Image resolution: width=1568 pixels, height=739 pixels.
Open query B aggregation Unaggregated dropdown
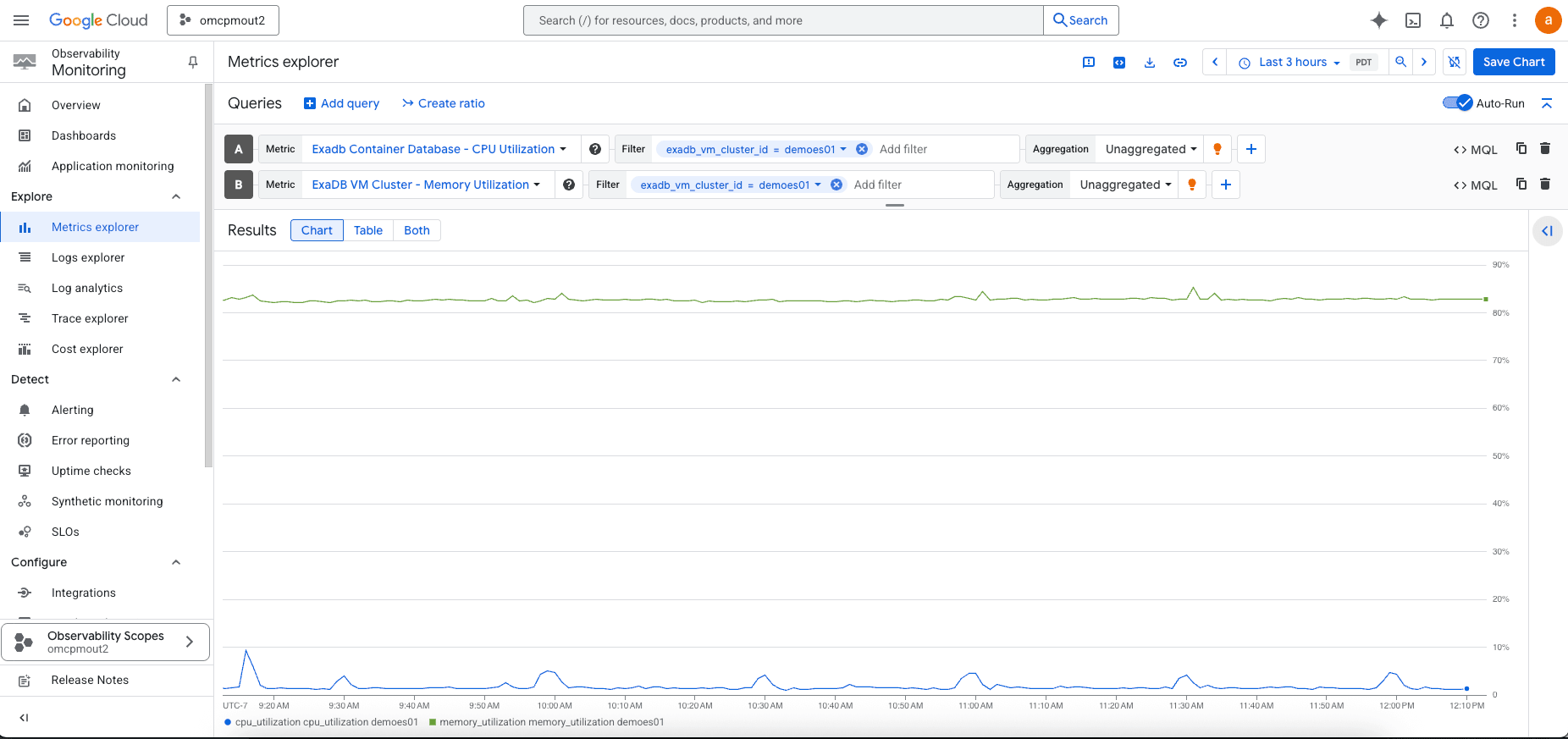(x=1125, y=185)
